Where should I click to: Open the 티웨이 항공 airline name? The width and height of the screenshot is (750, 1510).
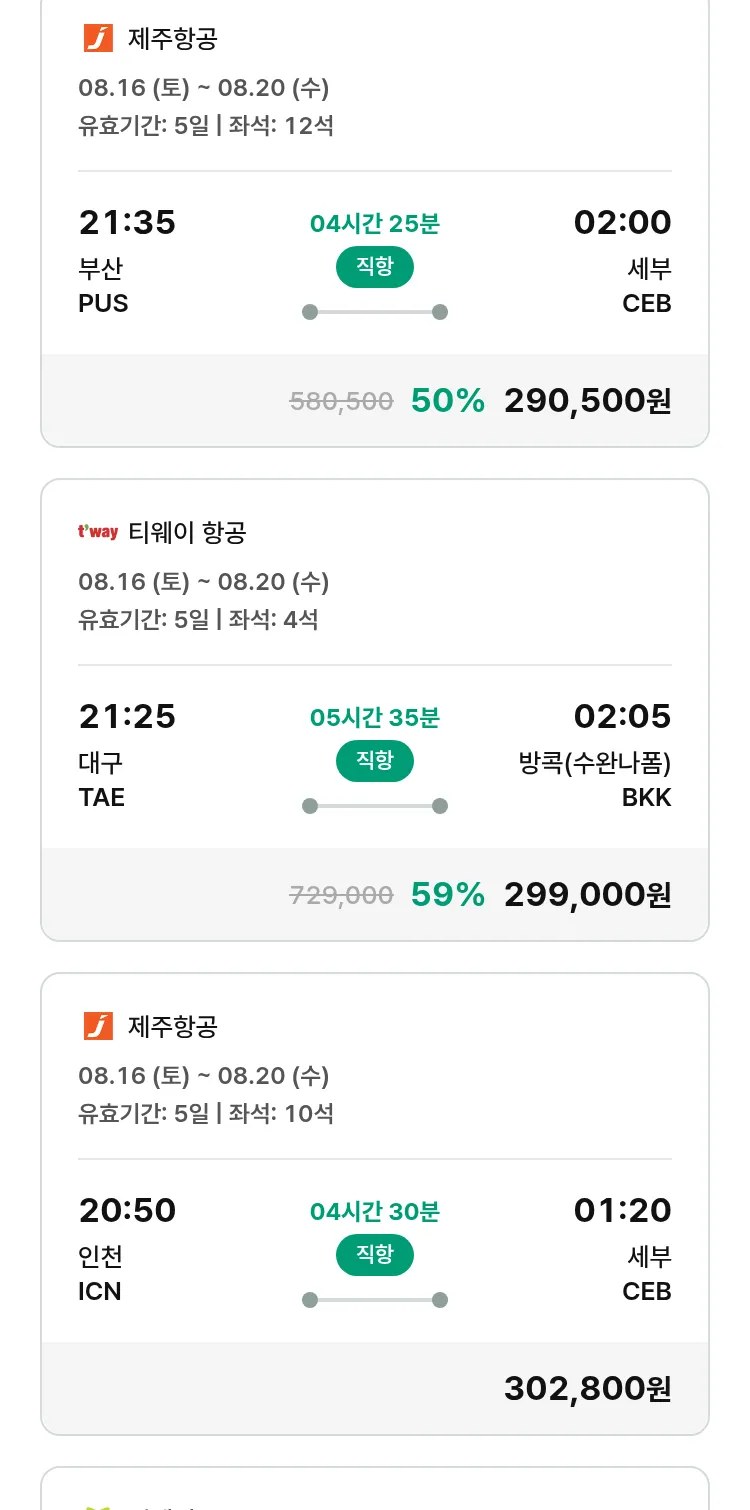187,533
